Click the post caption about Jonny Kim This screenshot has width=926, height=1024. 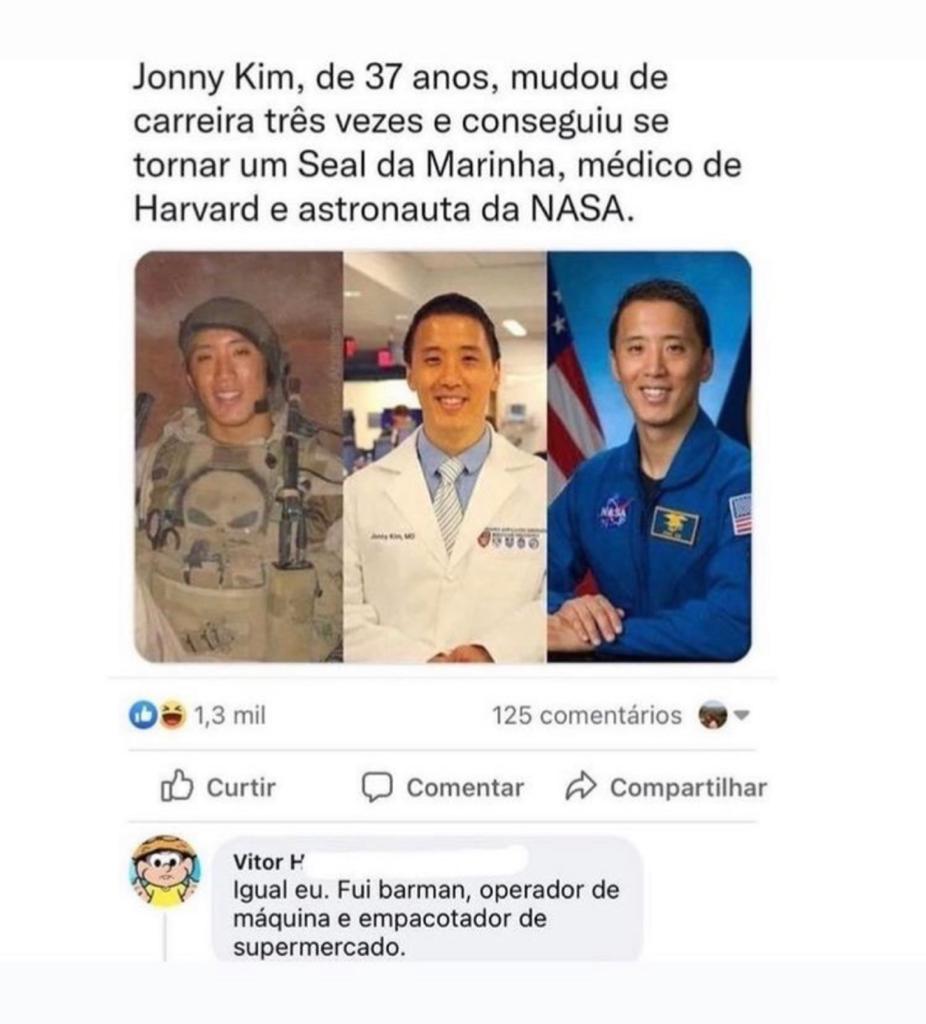tap(437, 144)
